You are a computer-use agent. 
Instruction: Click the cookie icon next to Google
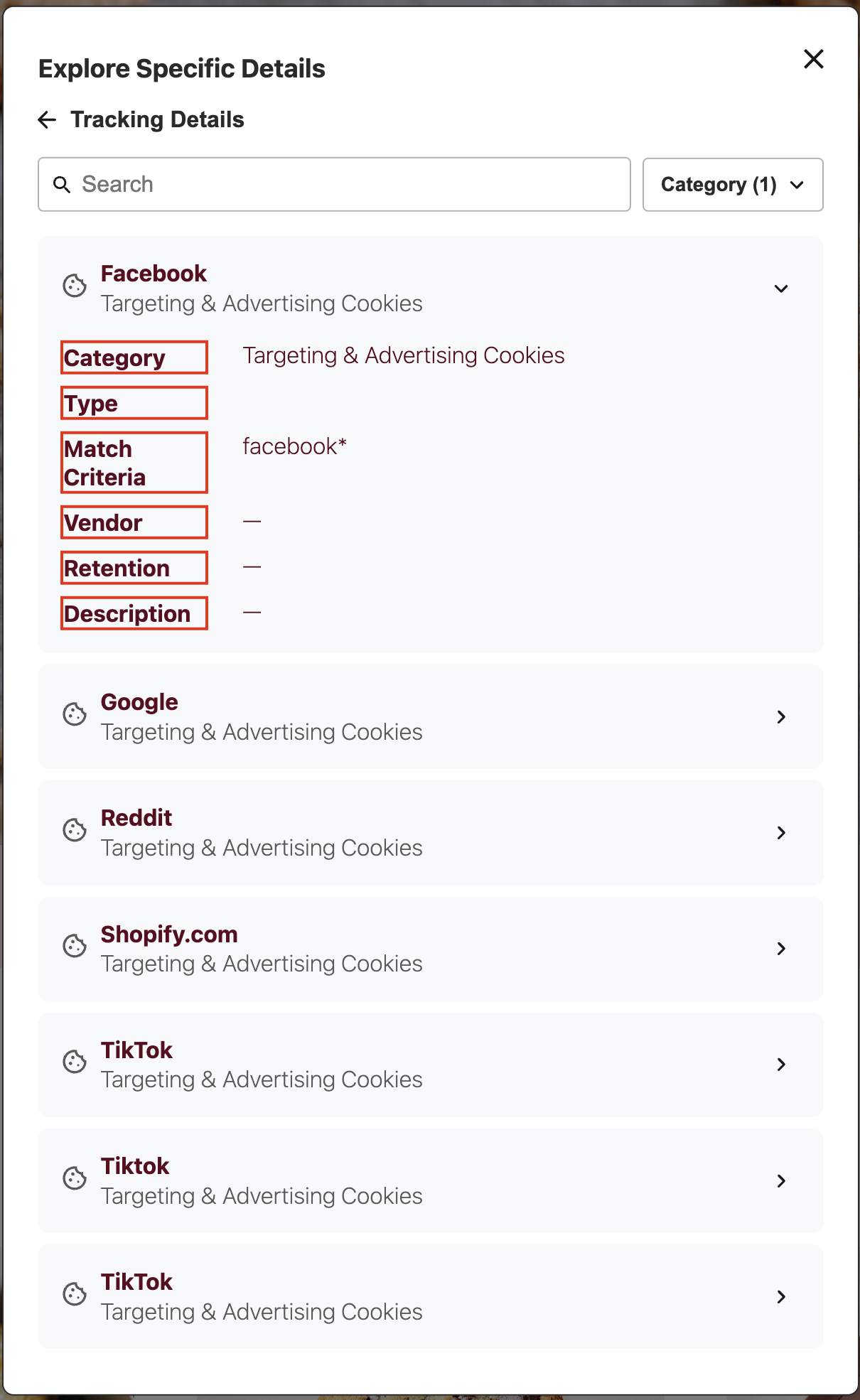point(75,714)
